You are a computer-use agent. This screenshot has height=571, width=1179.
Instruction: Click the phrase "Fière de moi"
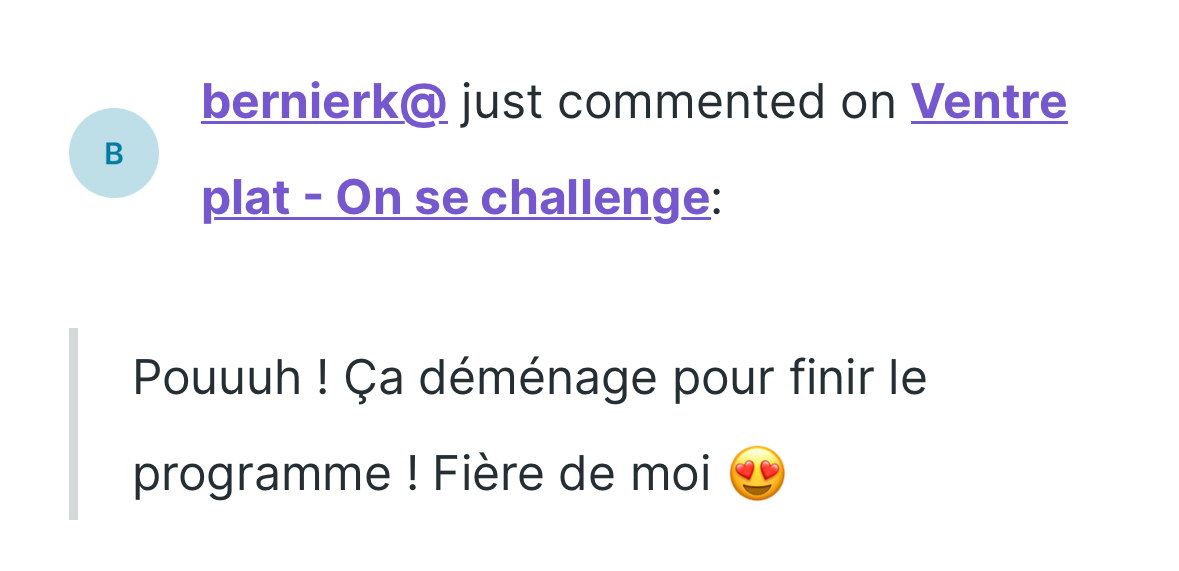[x=572, y=474]
